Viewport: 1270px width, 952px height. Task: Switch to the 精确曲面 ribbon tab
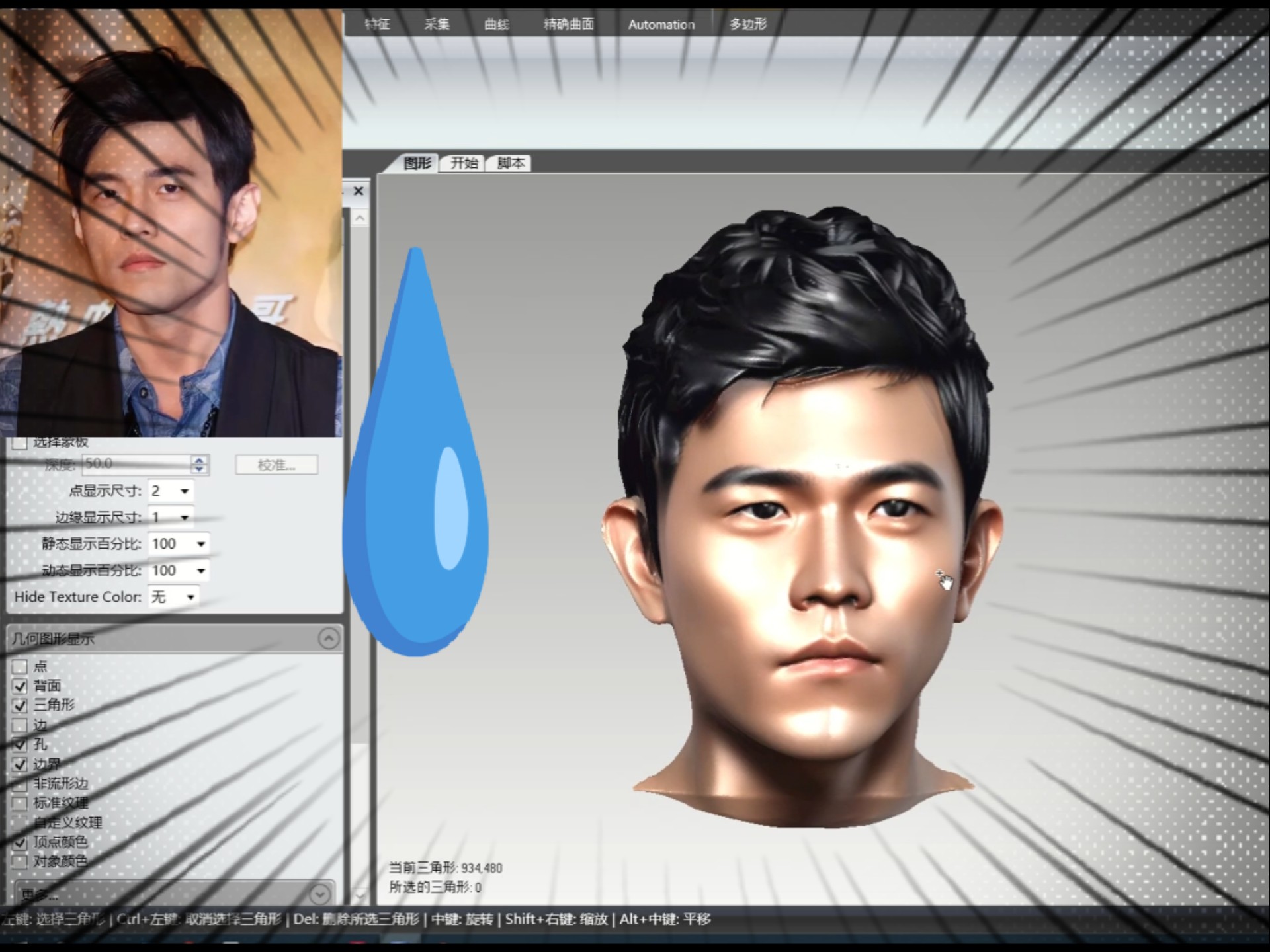pos(569,24)
